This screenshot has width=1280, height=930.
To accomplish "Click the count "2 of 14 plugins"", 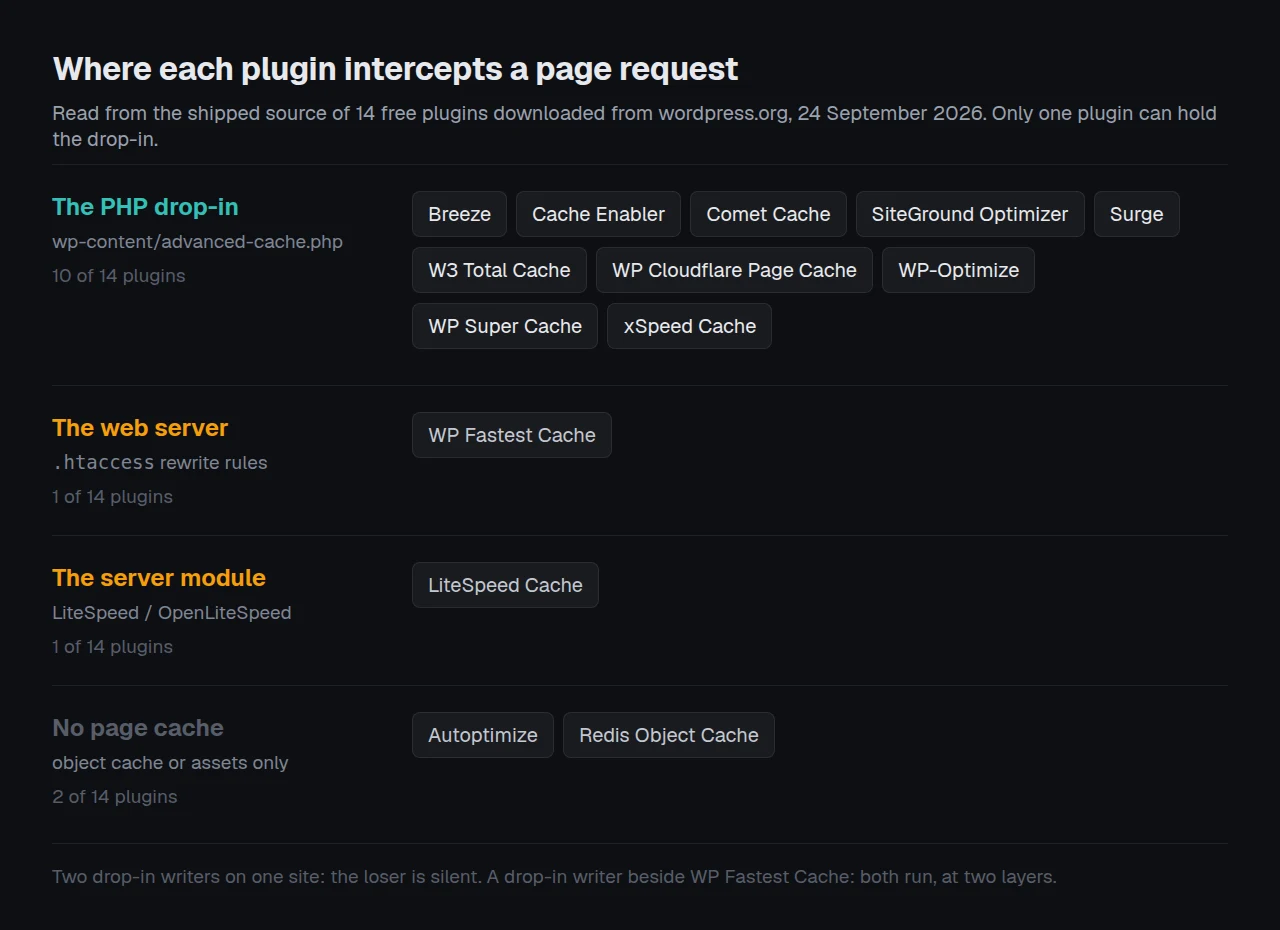I will point(115,797).
